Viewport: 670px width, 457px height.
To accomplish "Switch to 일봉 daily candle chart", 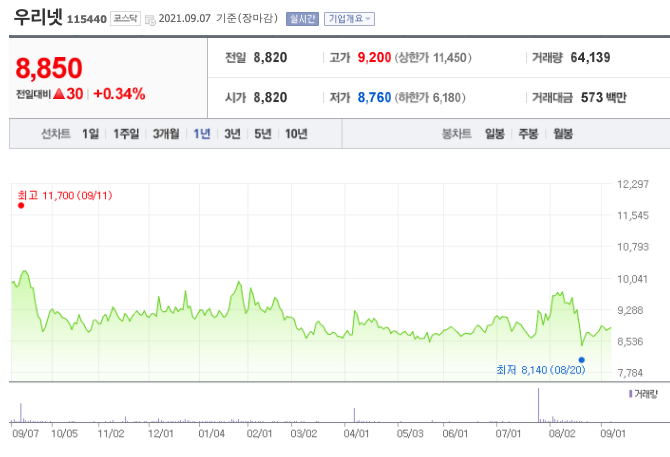I will pyautogui.click(x=495, y=134).
